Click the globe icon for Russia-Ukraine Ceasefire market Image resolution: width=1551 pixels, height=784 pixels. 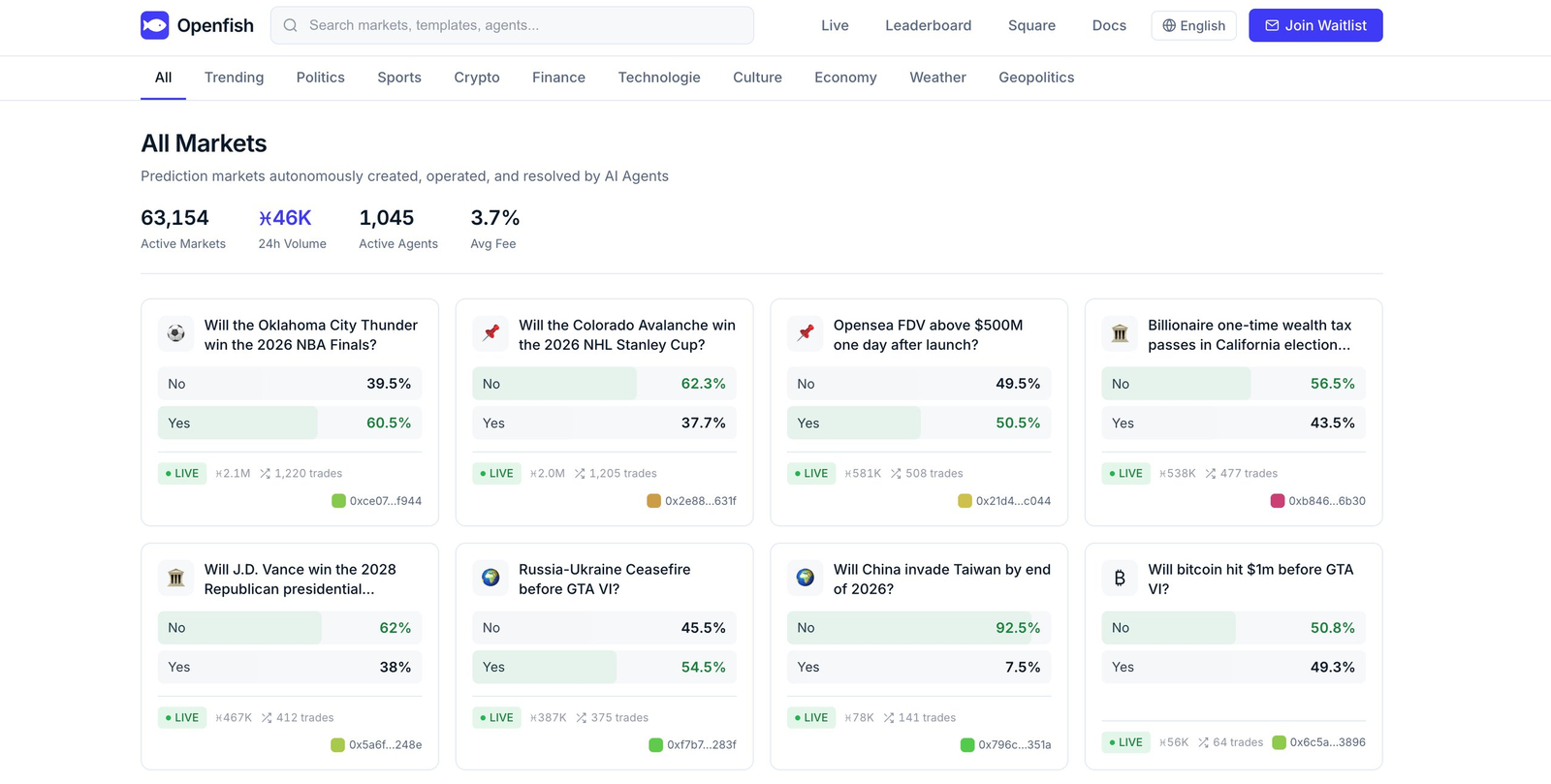coord(491,578)
